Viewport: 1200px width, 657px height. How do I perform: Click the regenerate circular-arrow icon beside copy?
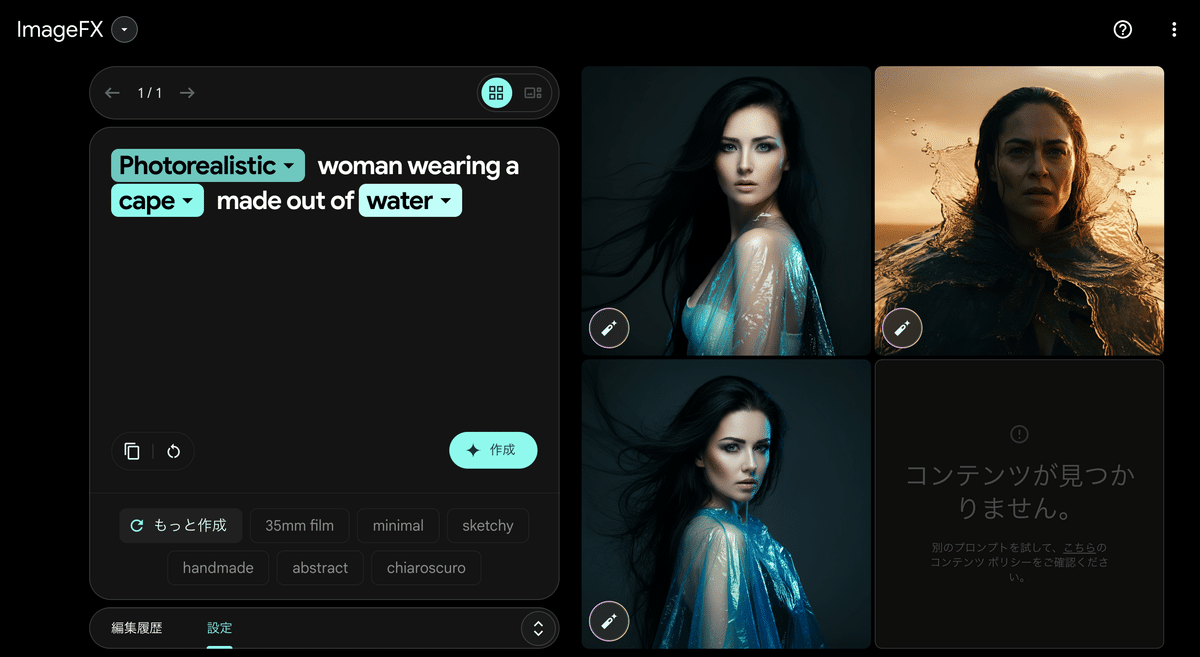pyautogui.click(x=173, y=451)
